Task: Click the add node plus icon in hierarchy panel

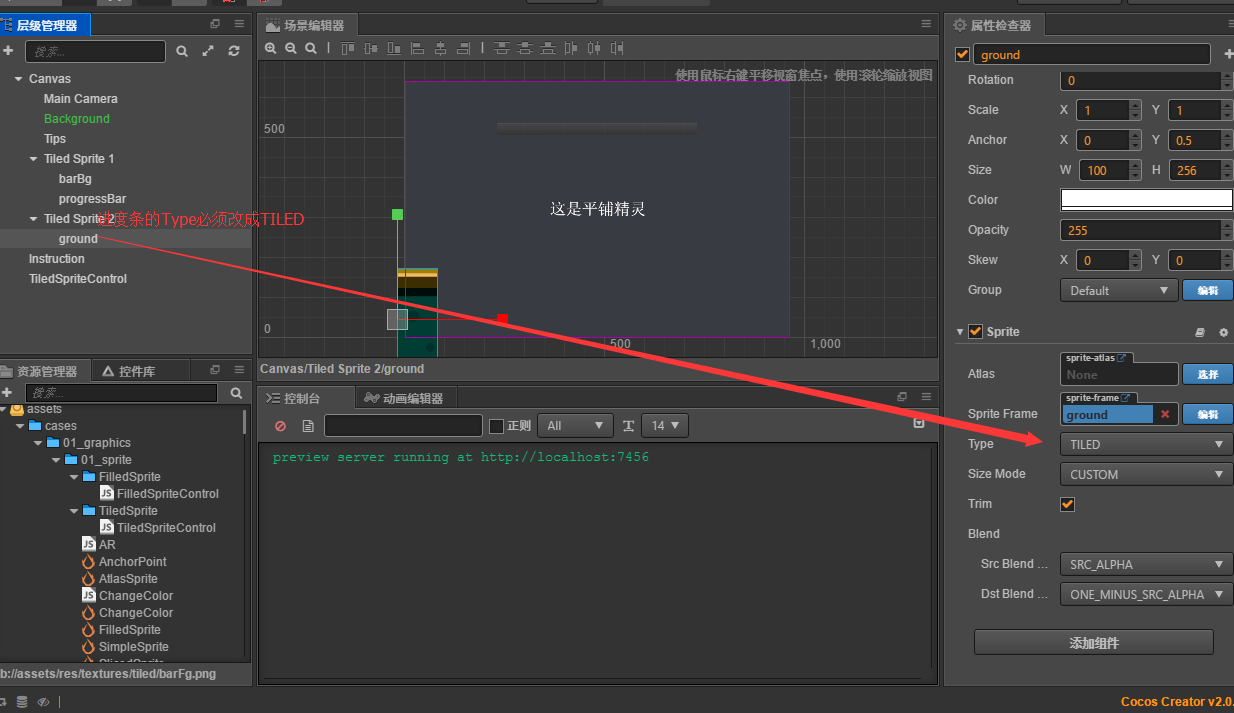Action: pos(8,51)
